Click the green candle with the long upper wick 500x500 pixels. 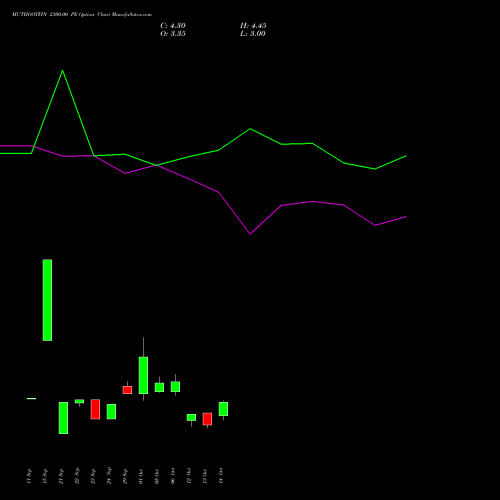pos(143,375)
